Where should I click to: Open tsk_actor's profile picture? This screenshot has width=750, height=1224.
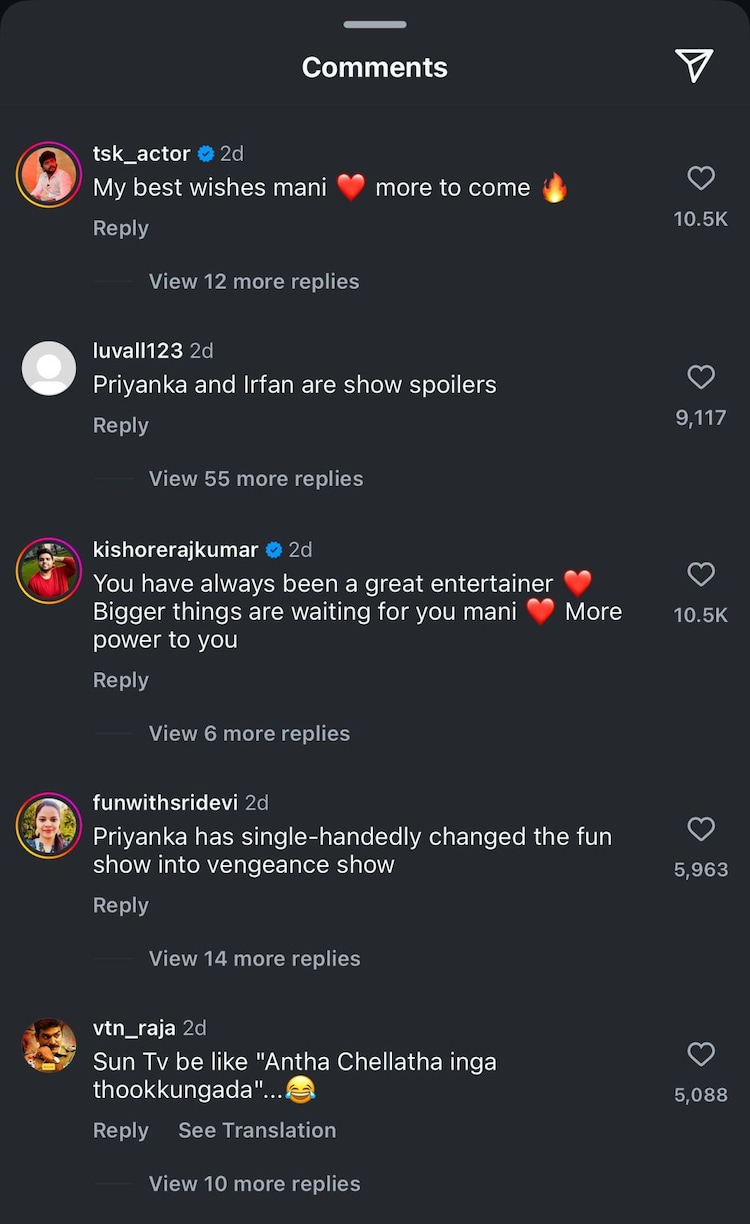[x=49, y=175]
